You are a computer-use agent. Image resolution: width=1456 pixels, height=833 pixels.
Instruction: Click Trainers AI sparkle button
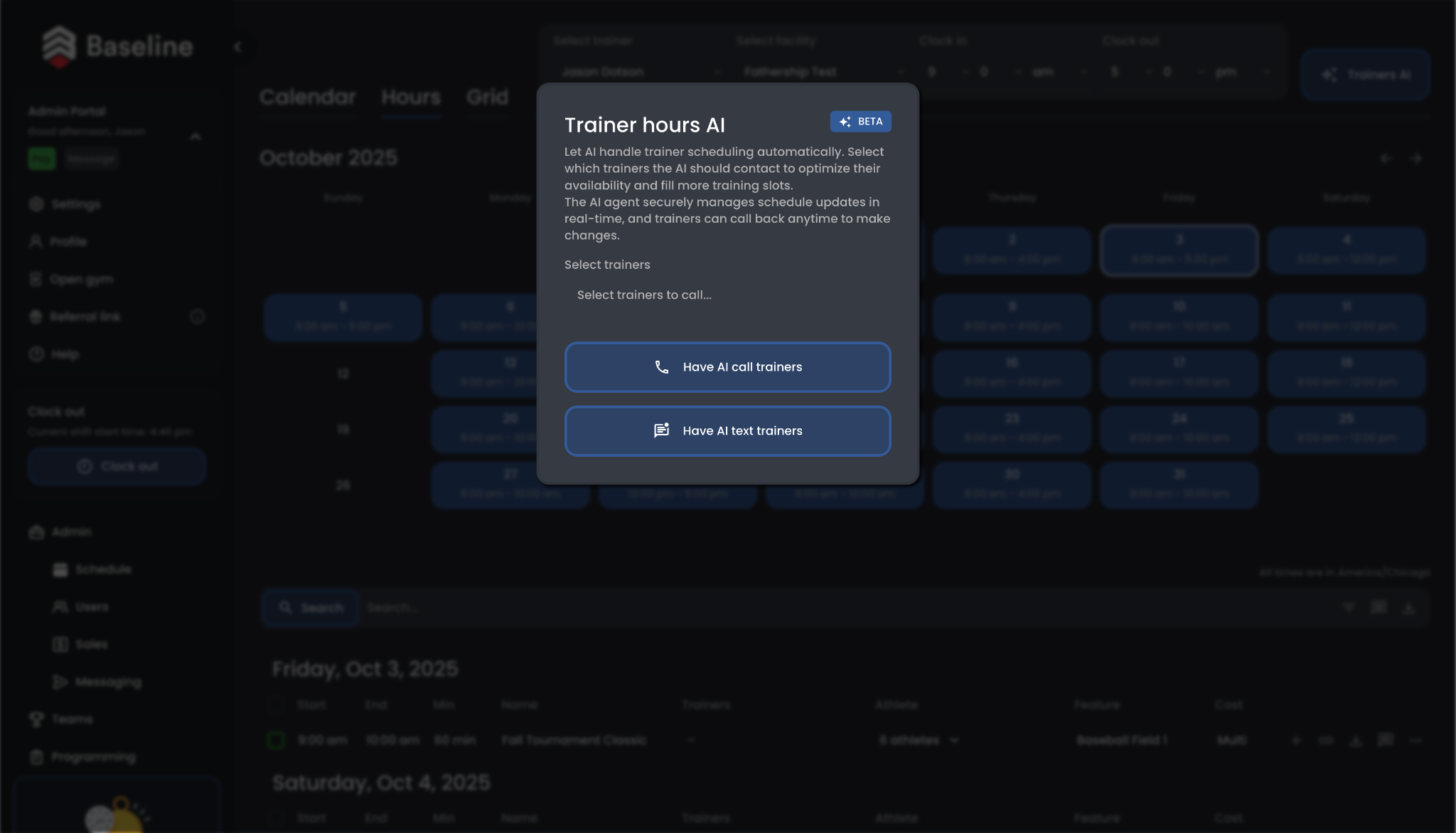coord(1365,75)
